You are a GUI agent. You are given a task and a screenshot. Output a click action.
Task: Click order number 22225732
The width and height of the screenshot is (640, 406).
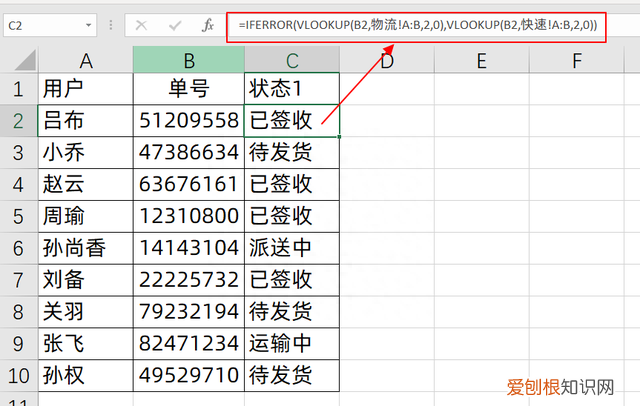(x=189, y=280)
